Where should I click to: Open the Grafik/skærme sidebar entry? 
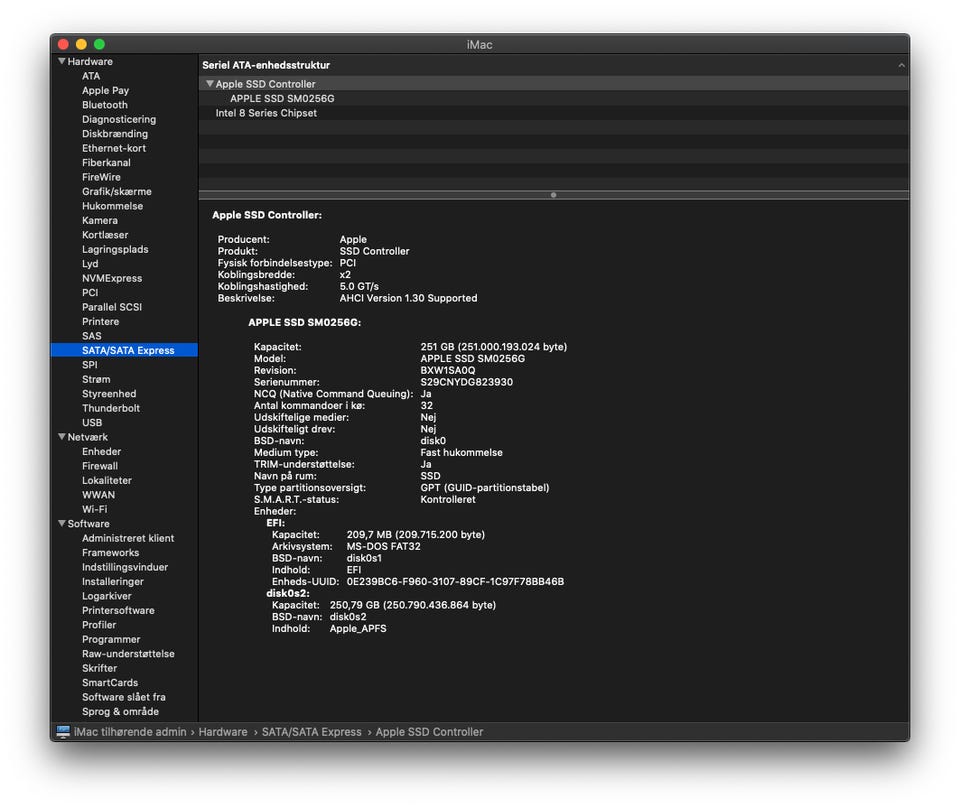click(117, 191)
